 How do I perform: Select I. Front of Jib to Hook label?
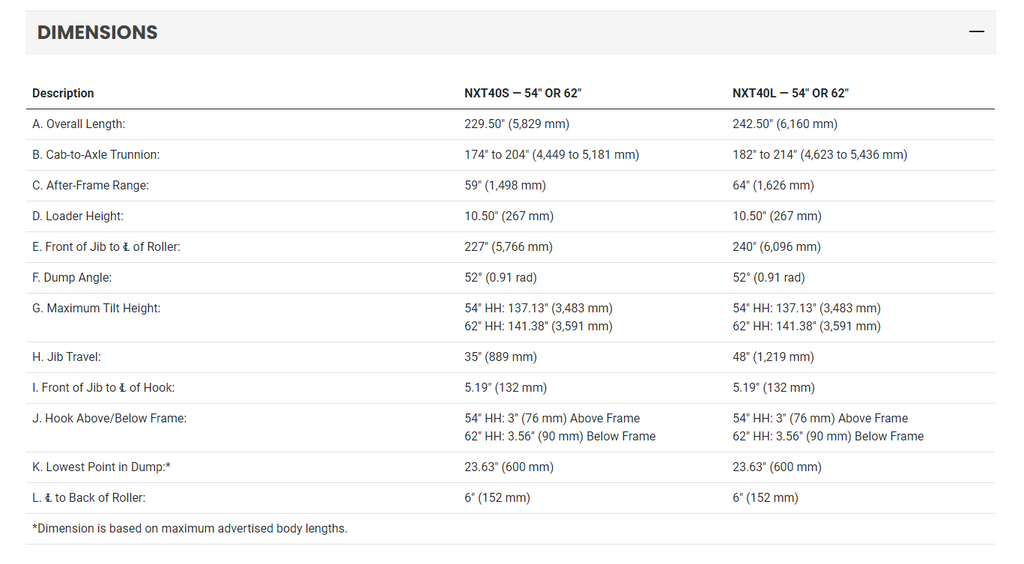coord(104,388)
